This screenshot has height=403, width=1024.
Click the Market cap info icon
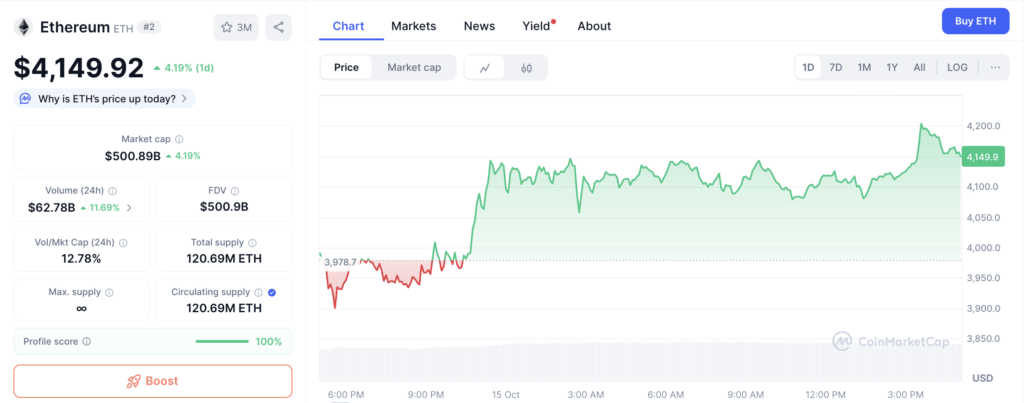click(x=179, y=140)
